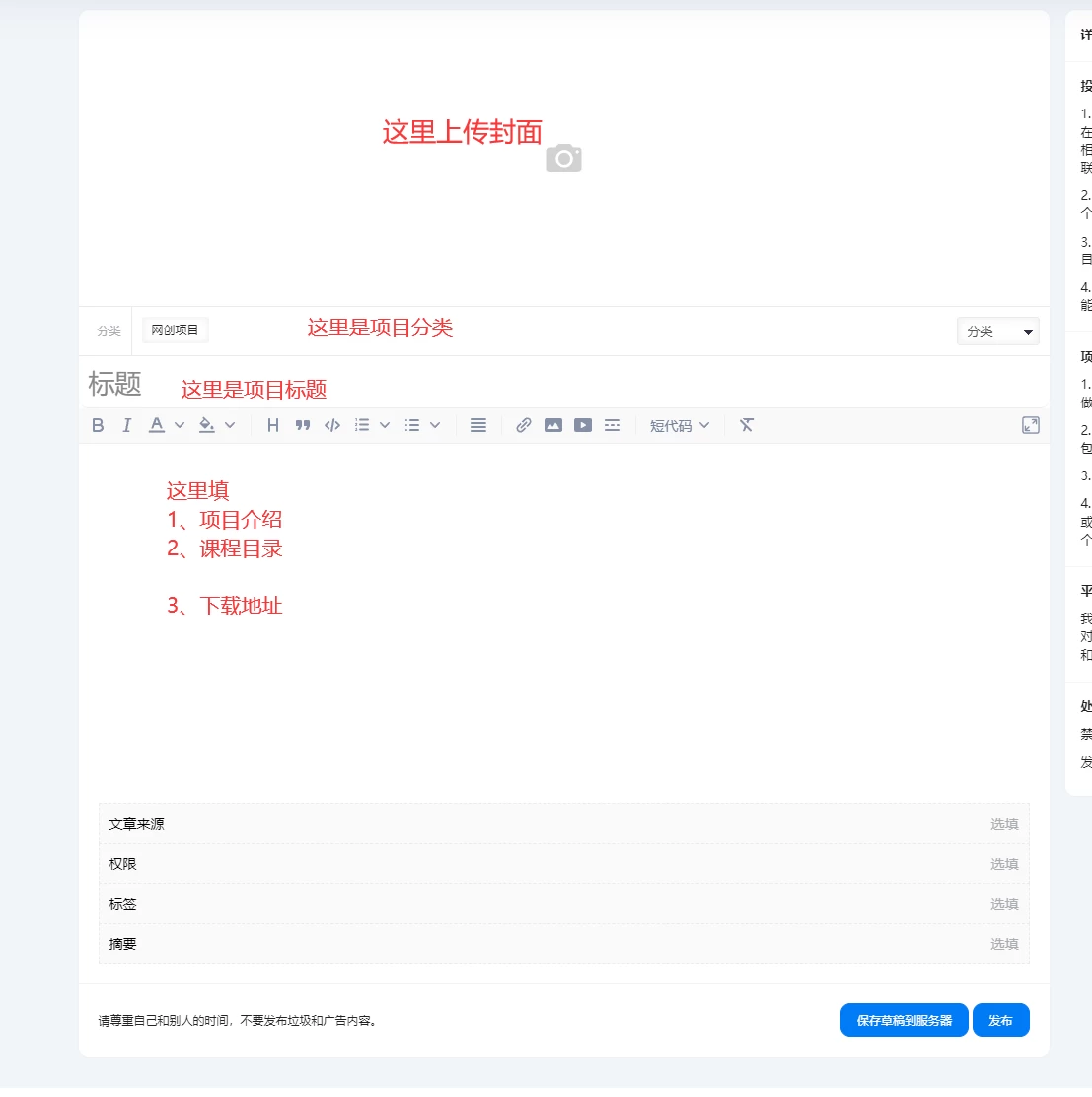Toggle italic formatting
The width and height of the screenshot is (1092, 1097).
[126, 425]
